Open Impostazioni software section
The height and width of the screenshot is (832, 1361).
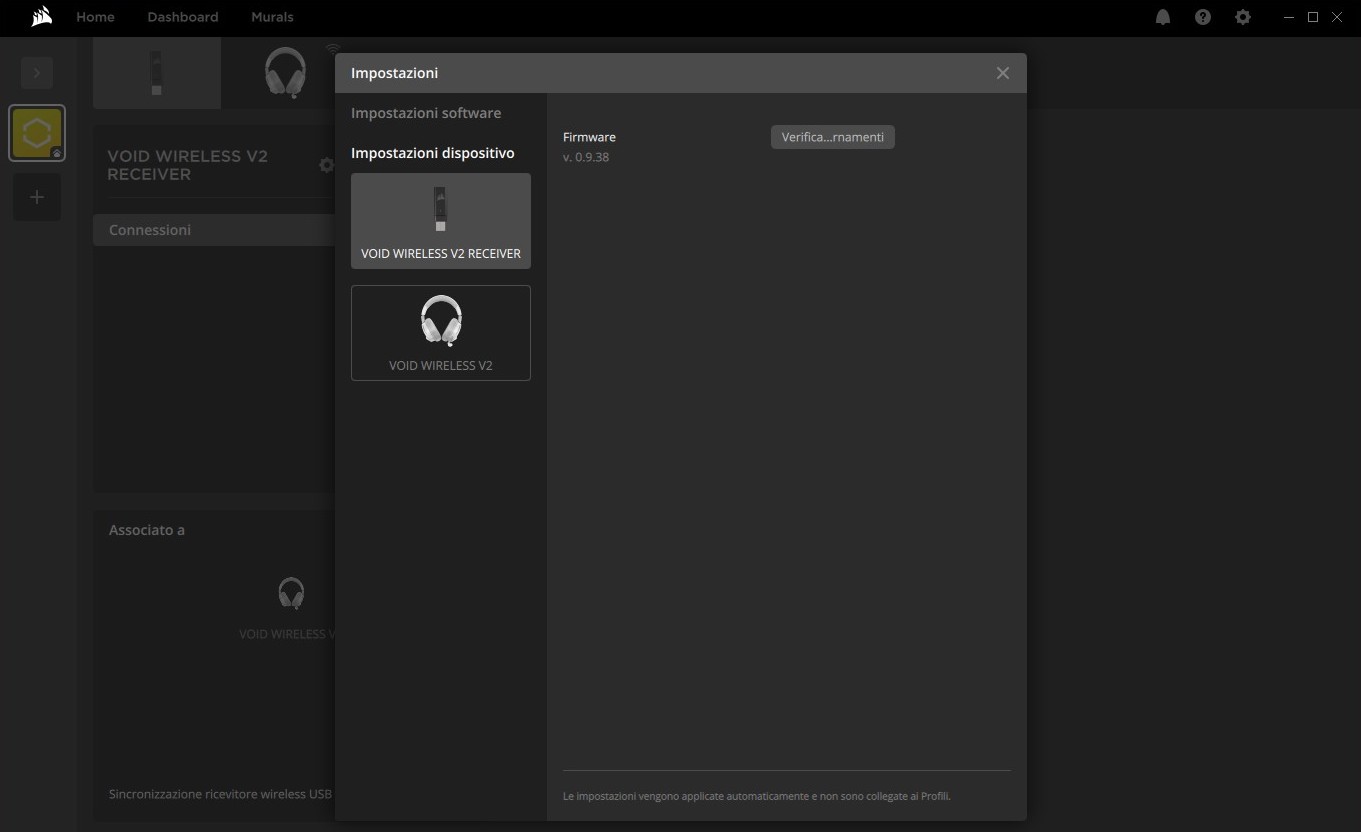point(426,113)
